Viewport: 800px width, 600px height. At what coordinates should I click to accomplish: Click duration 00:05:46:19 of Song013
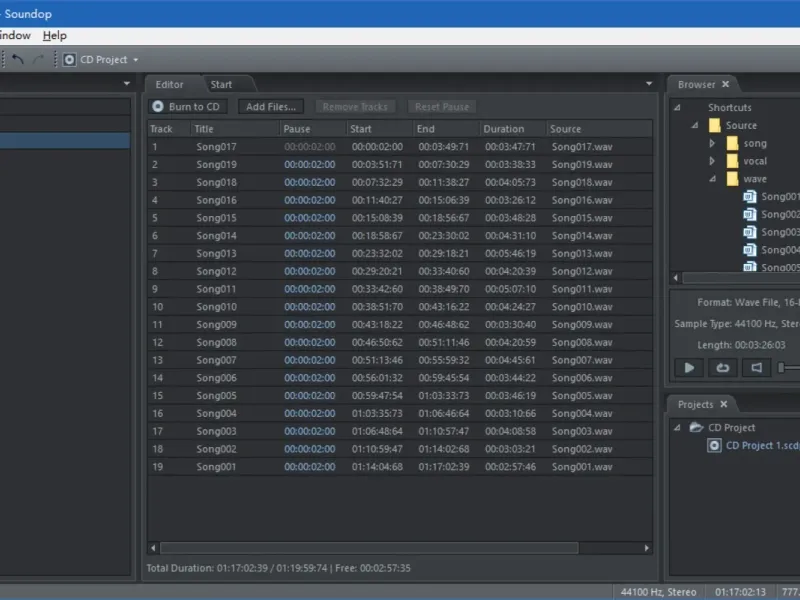[510, 254]
